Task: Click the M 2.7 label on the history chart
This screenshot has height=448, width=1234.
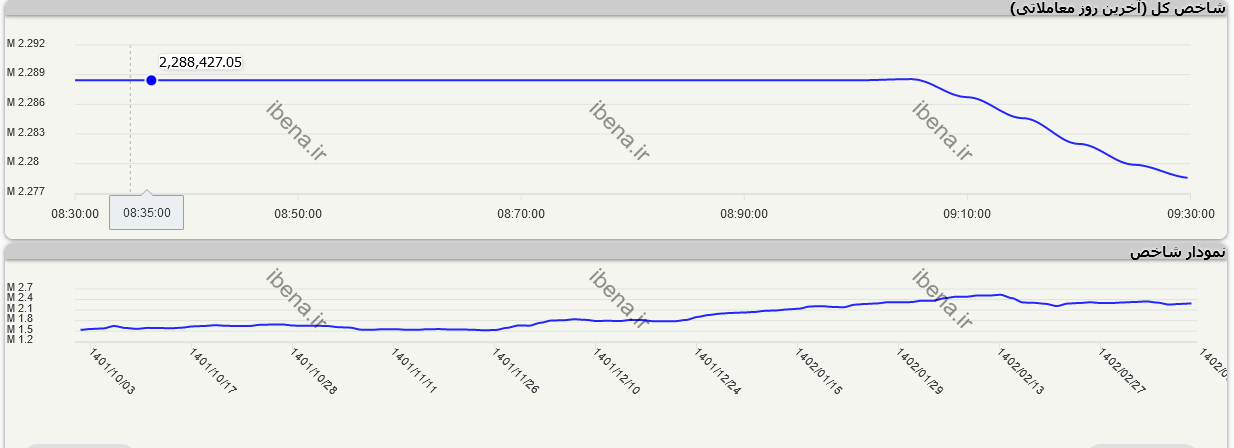Action: click(20, 287)
